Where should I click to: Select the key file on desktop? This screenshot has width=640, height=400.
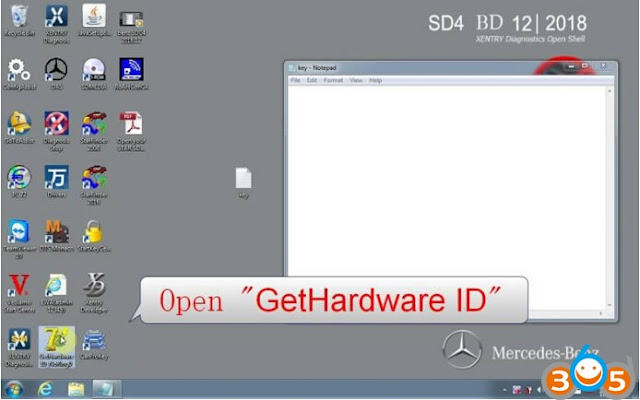pyautogui.click(x=244, y=183)
